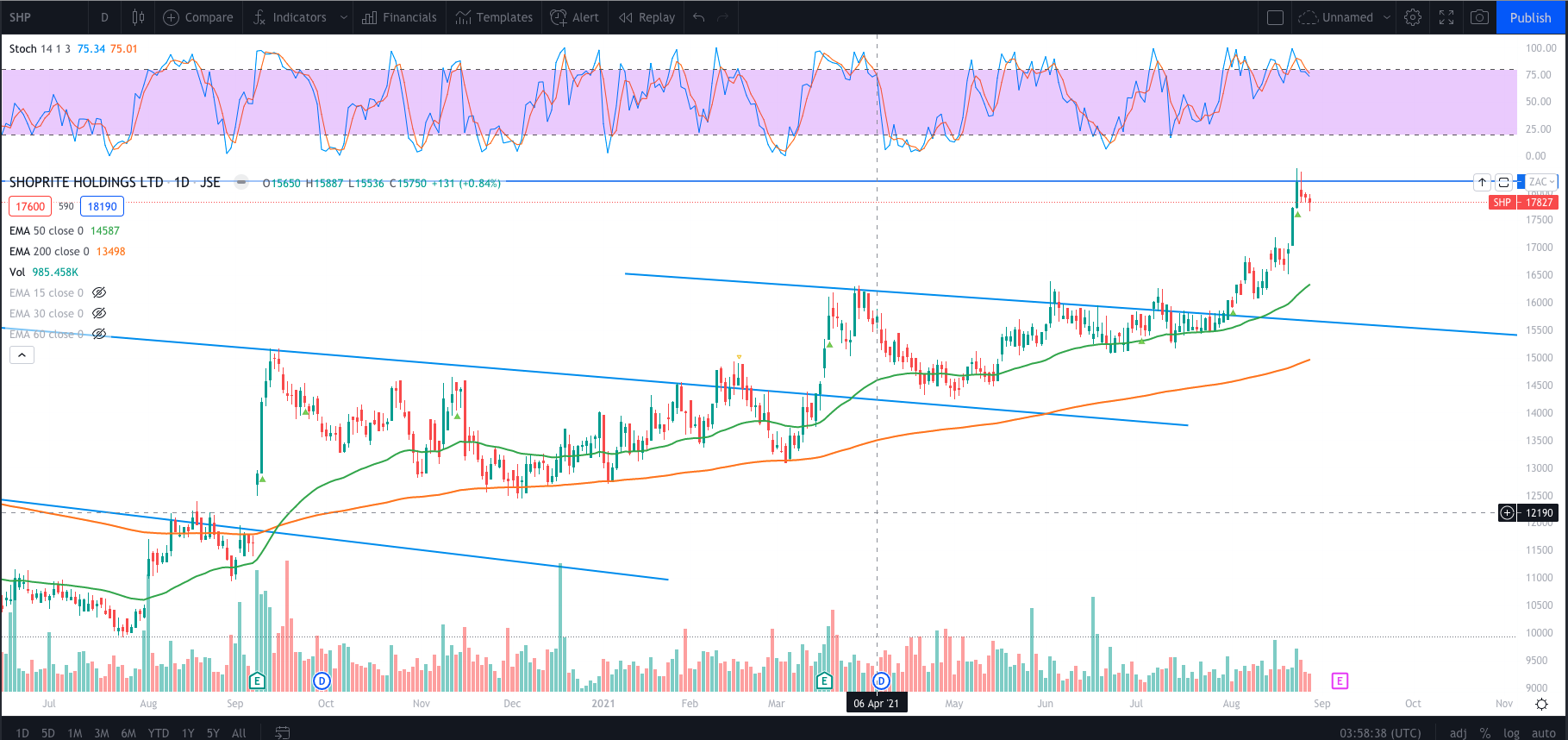Enter fullscreen mode
The width and height of the screenshot is (1568, 740).
pos(1446,17)
